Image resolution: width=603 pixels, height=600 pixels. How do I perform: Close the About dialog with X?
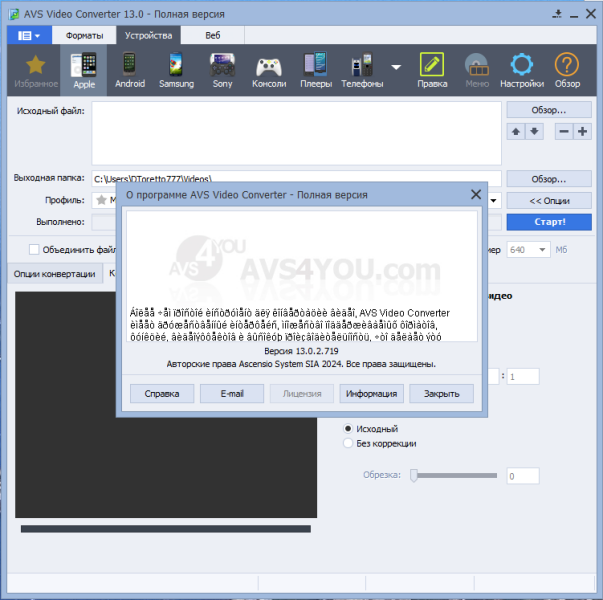pos(476,195)
